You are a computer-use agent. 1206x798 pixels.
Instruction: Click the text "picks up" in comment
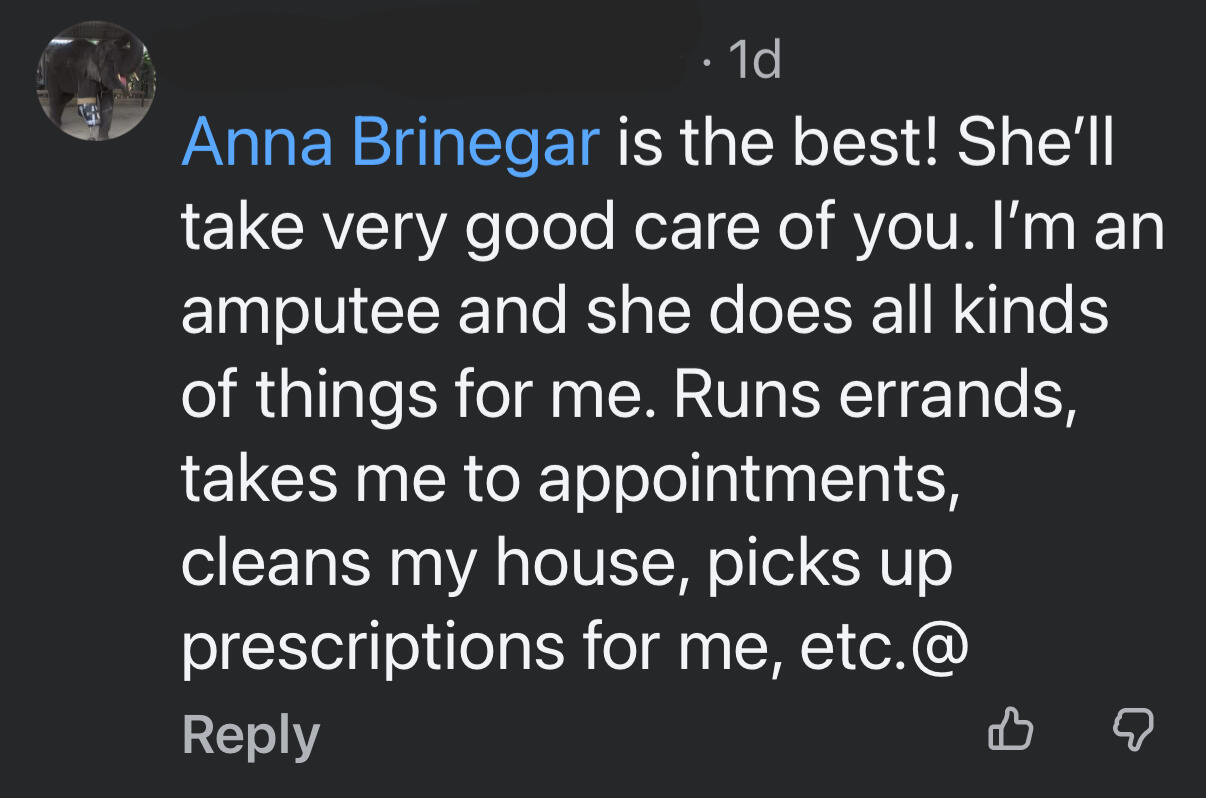(830, 563)
